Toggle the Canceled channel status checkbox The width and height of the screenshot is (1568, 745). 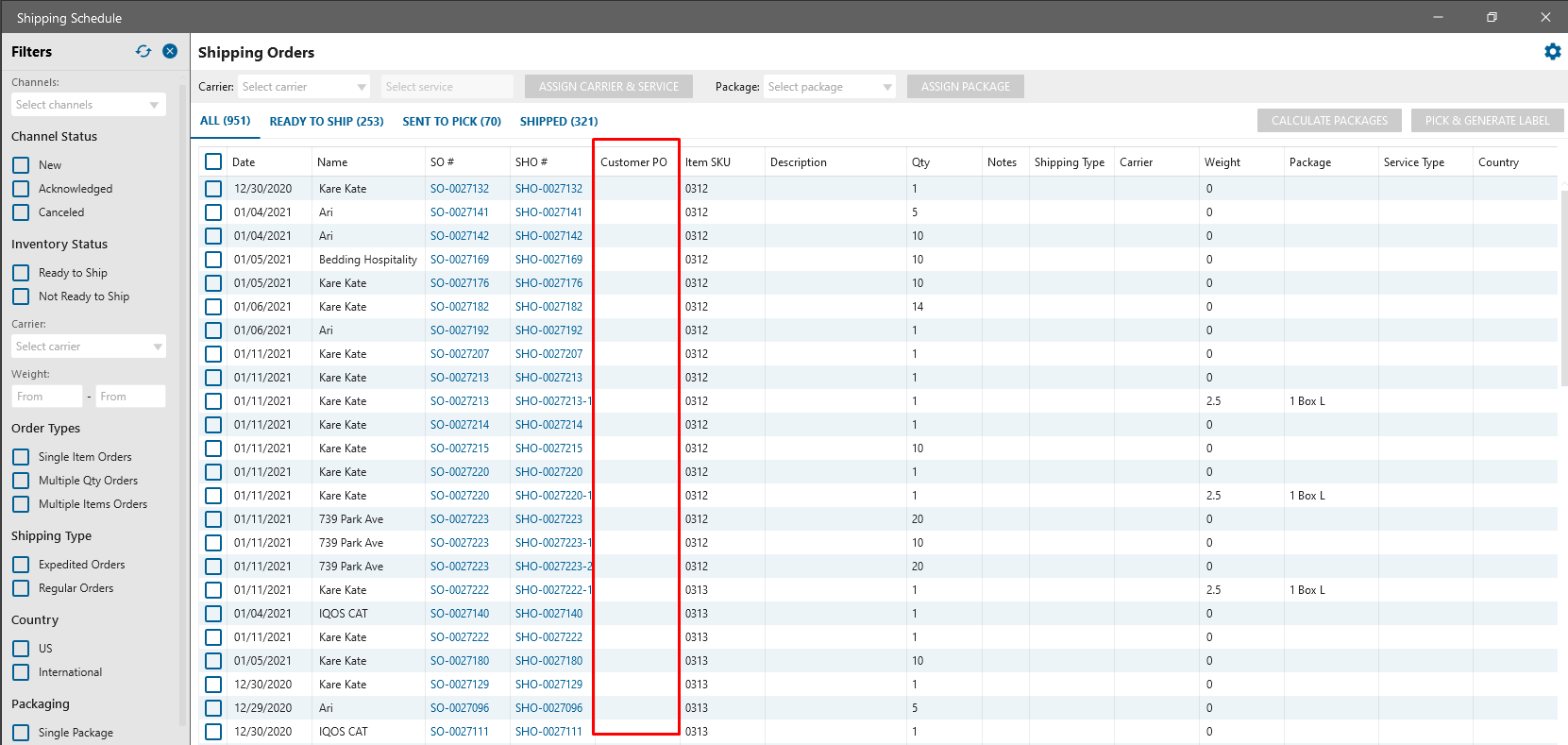(x=21, y=212)
